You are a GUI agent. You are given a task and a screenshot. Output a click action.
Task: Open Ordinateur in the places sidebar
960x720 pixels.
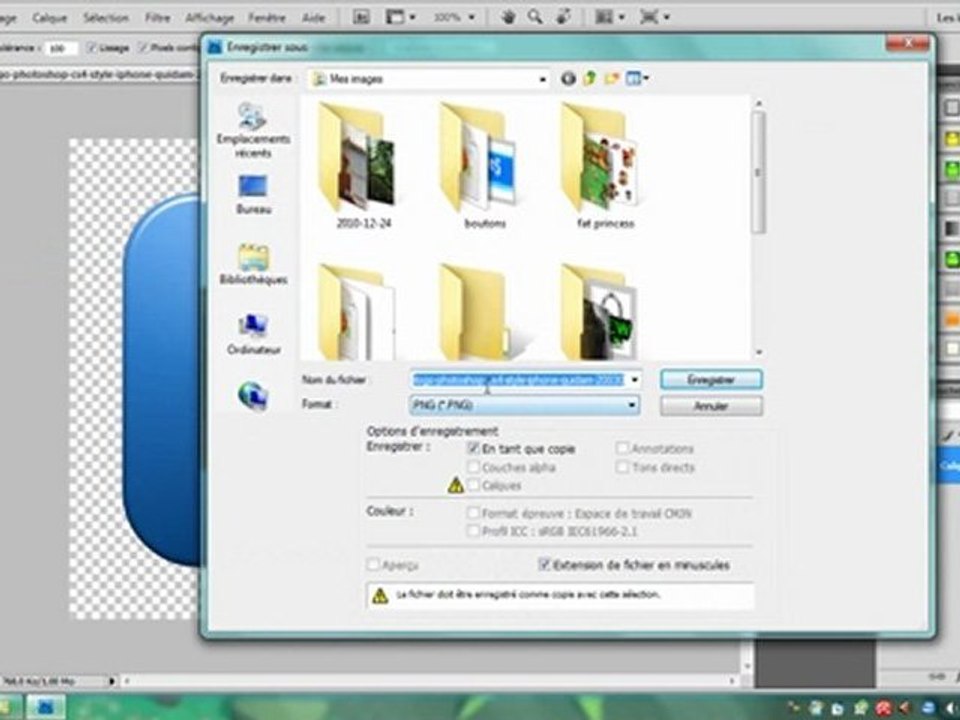[253, 334]
